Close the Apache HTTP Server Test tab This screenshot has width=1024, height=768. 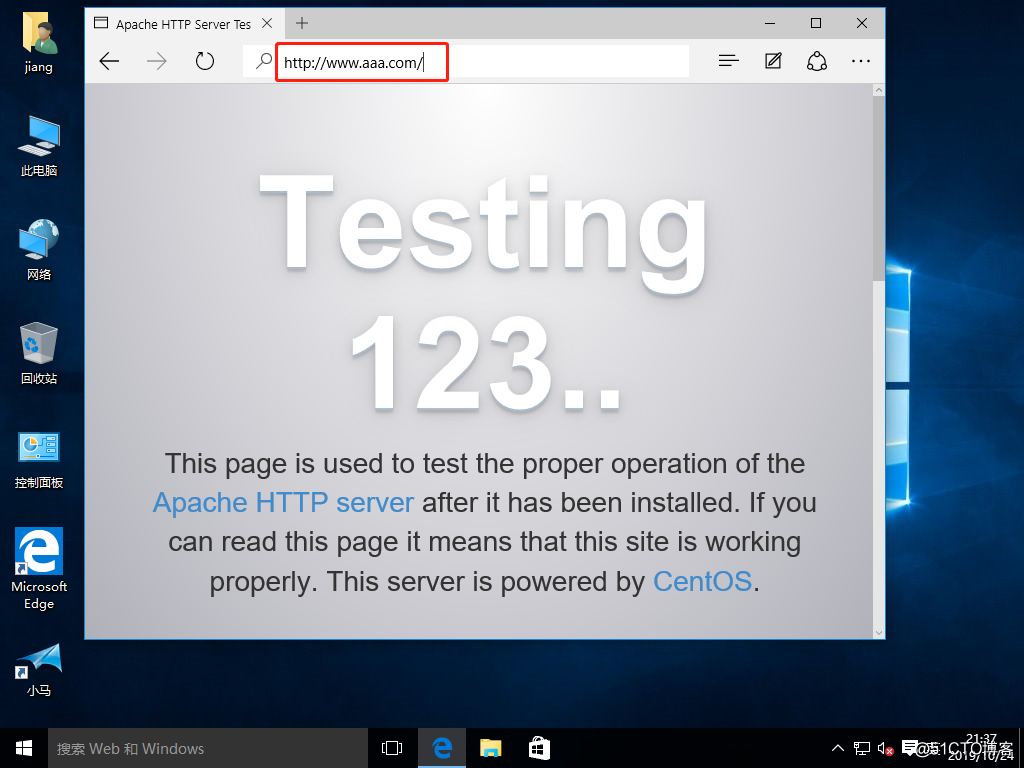tap(267, 24)
